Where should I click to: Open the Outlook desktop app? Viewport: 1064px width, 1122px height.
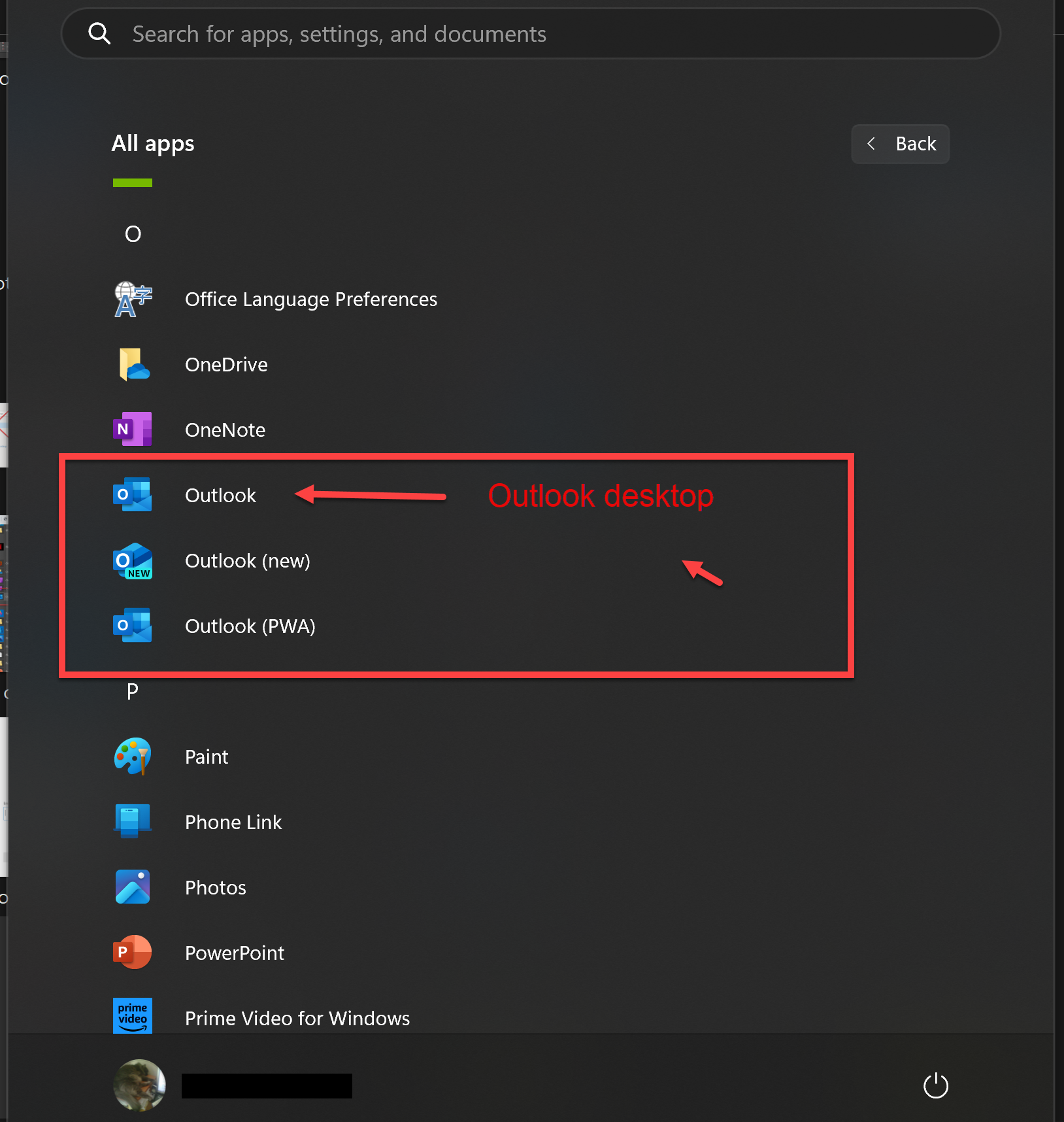(x=220, y=495)
